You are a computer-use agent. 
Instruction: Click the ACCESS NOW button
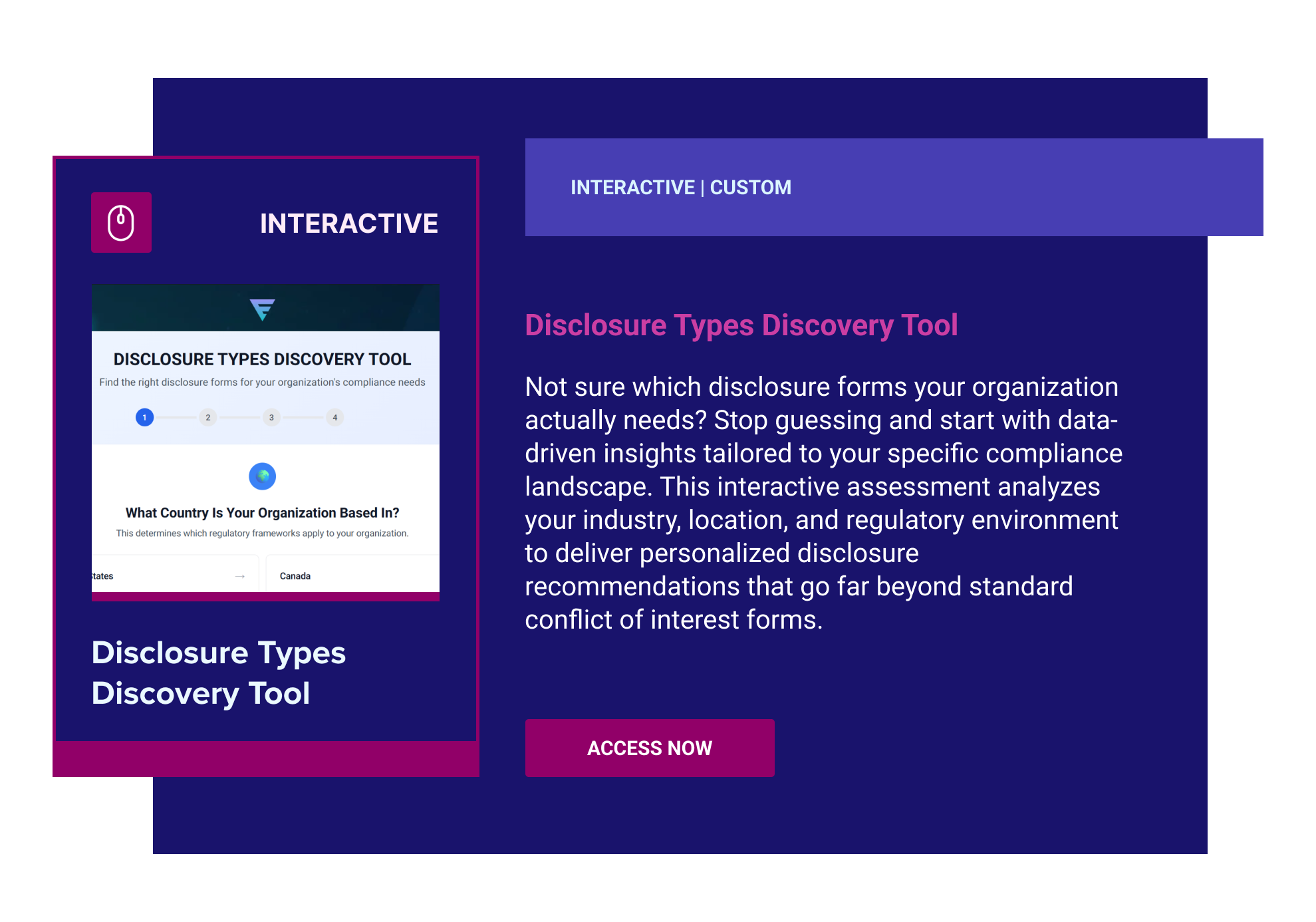tap(650, 748)
